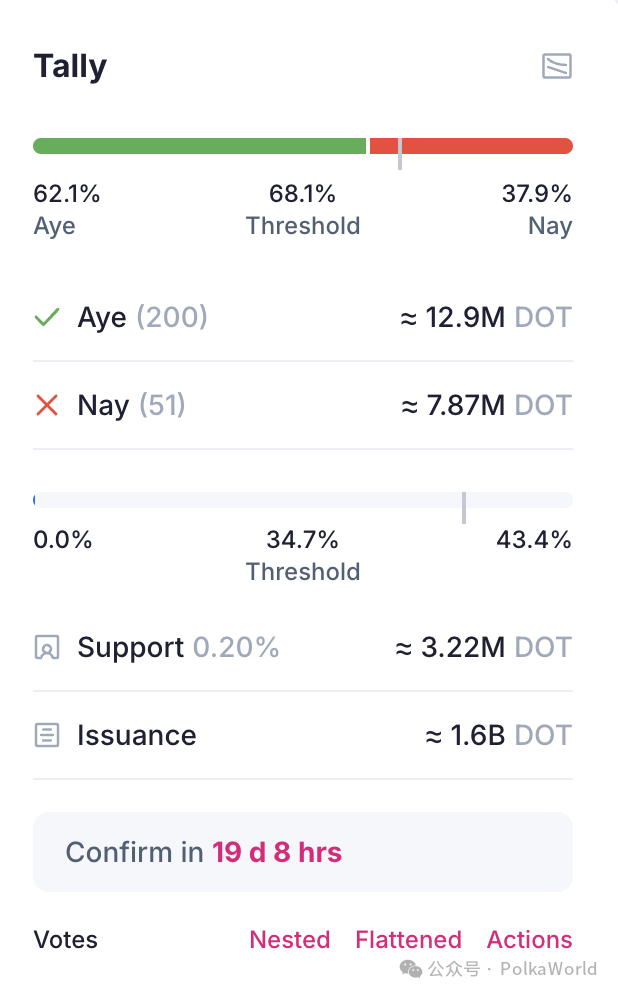Click the green Aye portion of bar

coord(200,146)
